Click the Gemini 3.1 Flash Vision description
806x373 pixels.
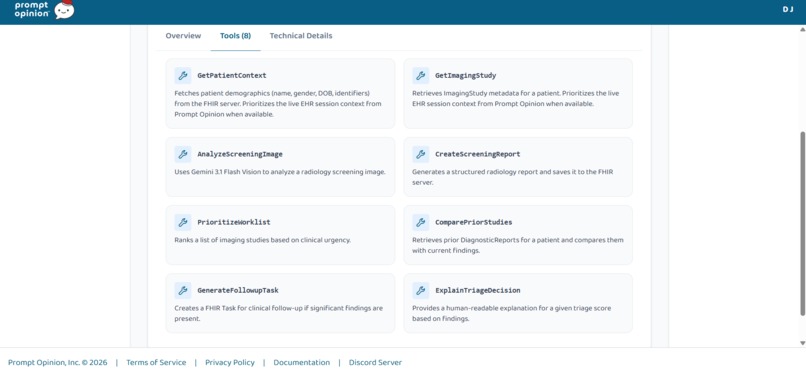(x=280, y=172)
